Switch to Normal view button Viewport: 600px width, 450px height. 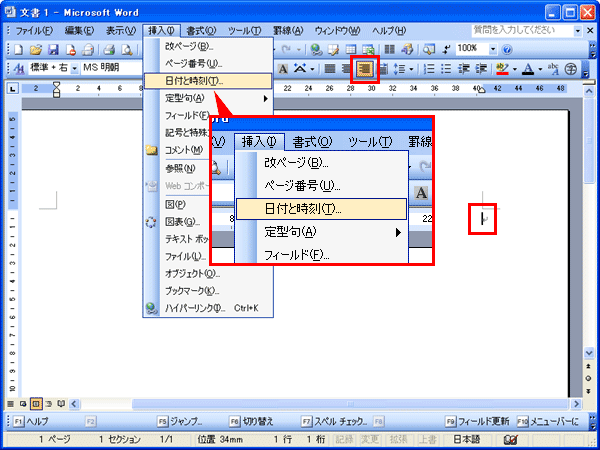click(11, 404)
